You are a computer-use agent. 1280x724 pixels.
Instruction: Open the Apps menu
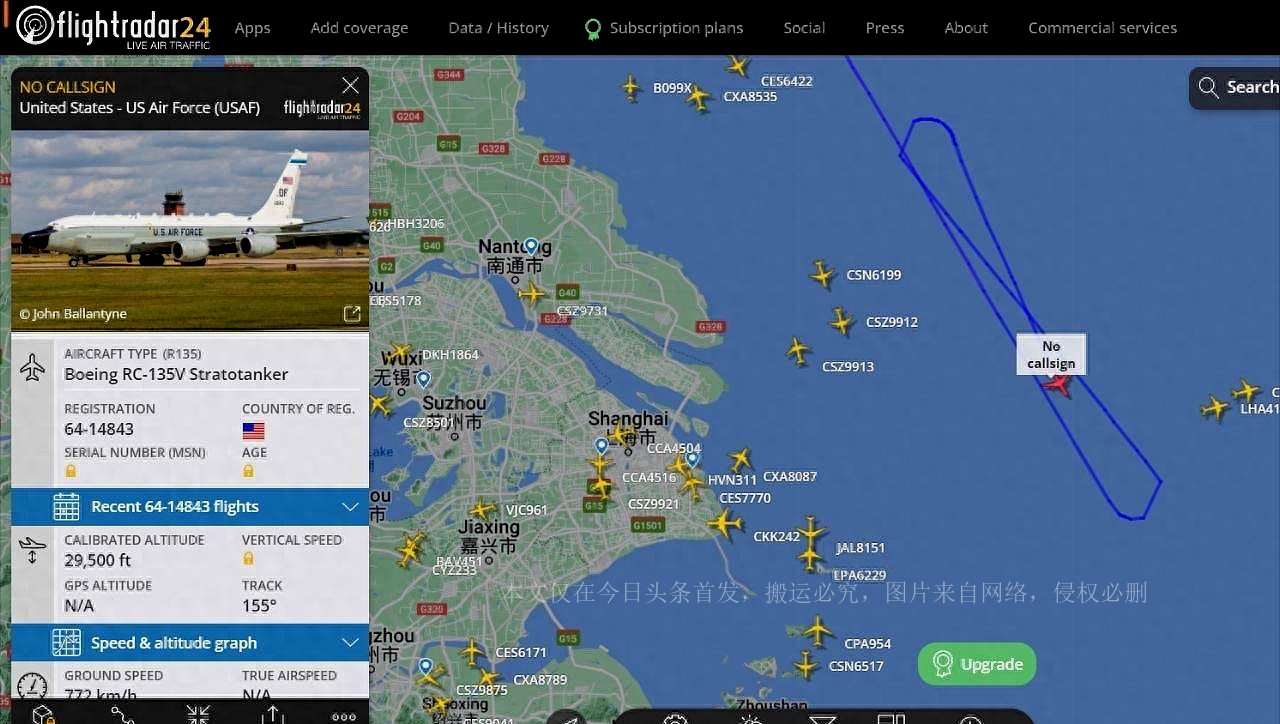(252, 28)
